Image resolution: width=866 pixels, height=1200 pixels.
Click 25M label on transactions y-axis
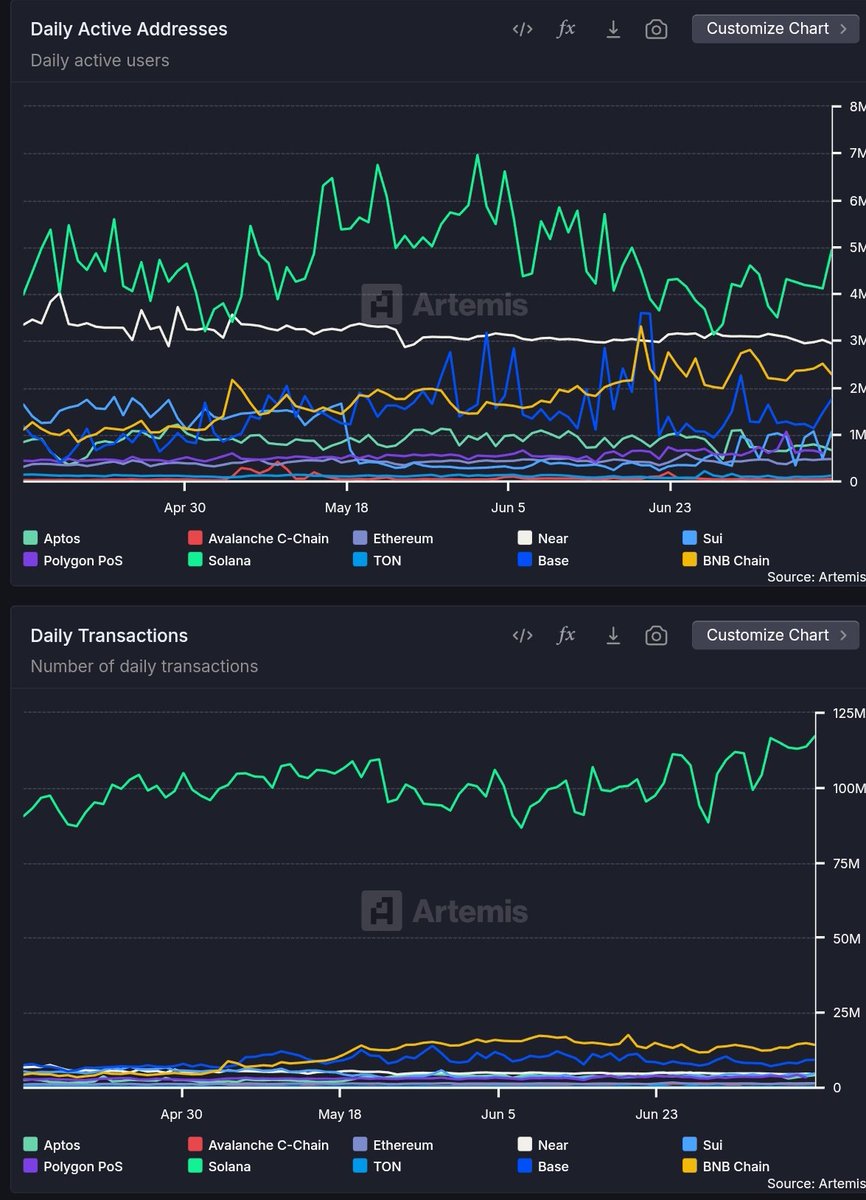pyautogui.click(x=848, y=1013)
